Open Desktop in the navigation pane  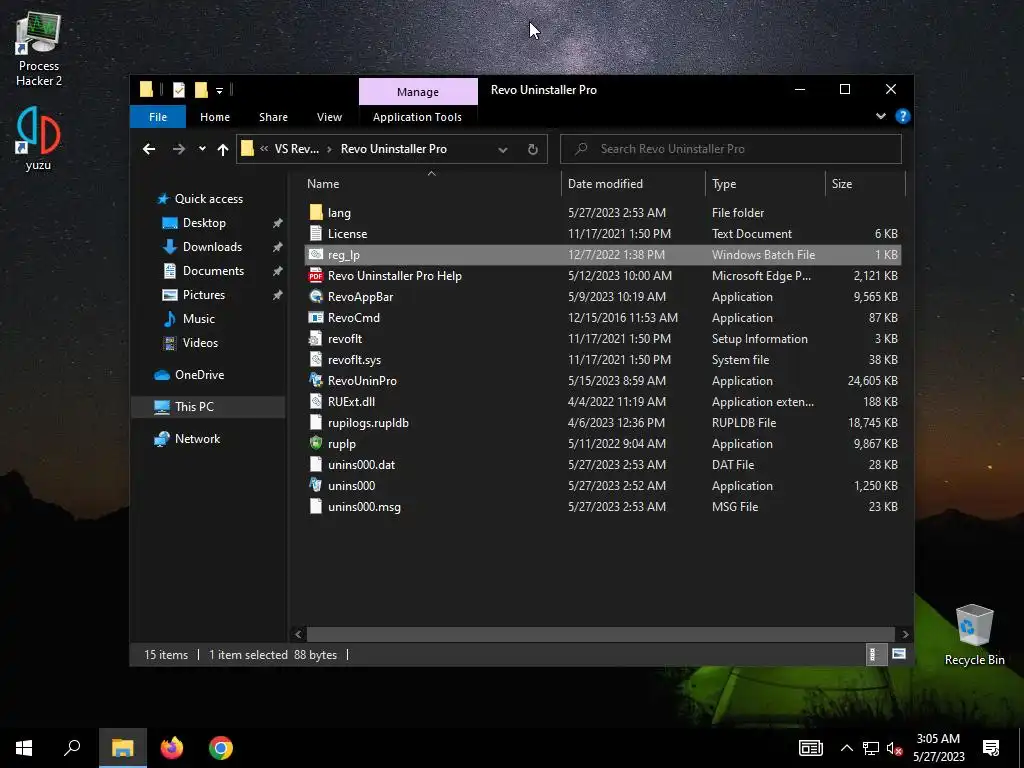(204, 223)
